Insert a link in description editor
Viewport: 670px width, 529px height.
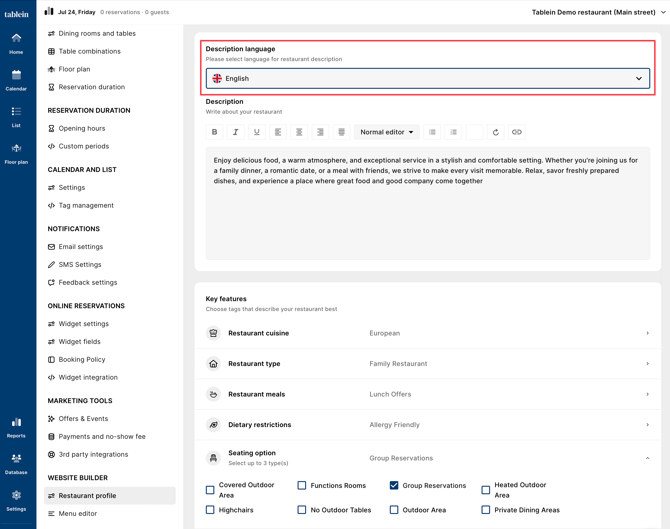pos(517,132)
